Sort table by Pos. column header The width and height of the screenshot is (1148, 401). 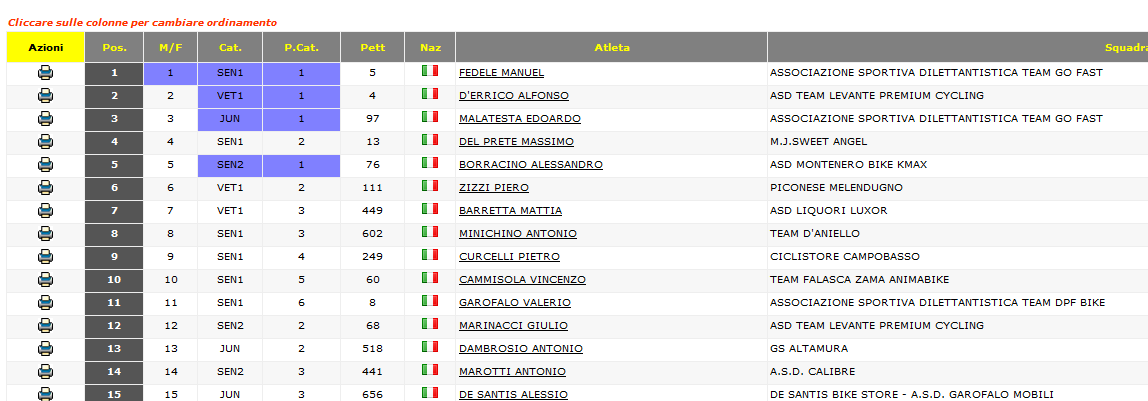click(x=114, y=48)
